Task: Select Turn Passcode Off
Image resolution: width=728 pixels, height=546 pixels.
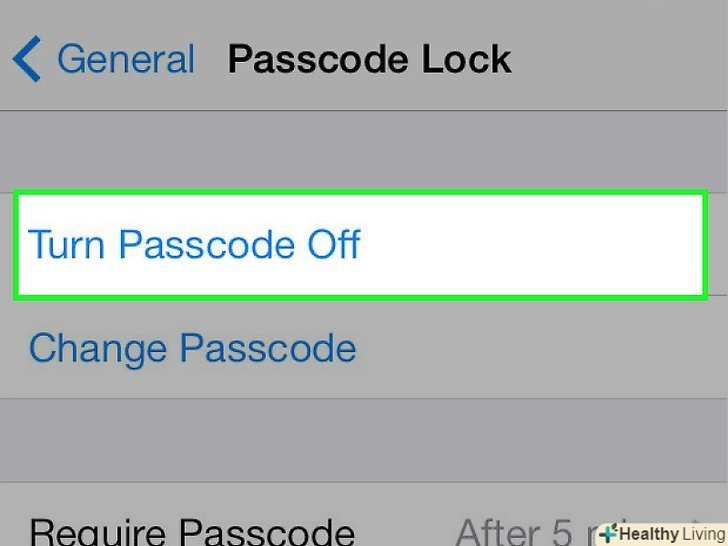Action: click(x=194, y=245)
